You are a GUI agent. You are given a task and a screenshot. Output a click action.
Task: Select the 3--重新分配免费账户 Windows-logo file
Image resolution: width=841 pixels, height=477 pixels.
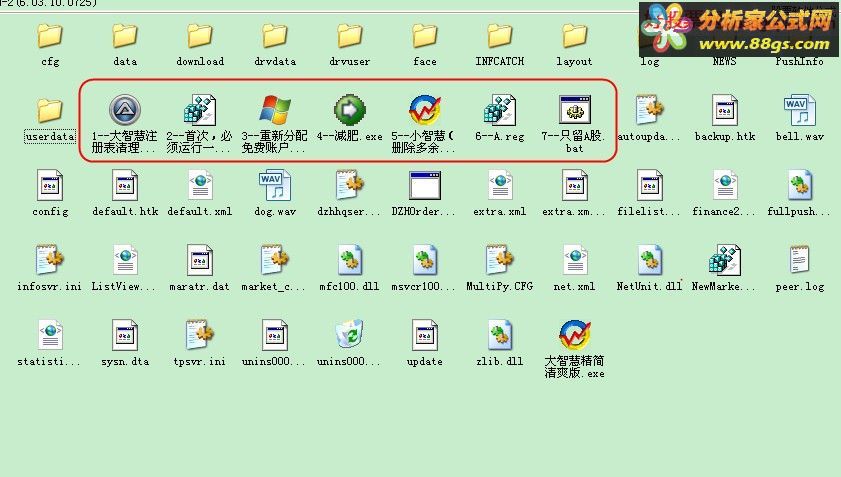pyautogui.click(x=275, y=111)
